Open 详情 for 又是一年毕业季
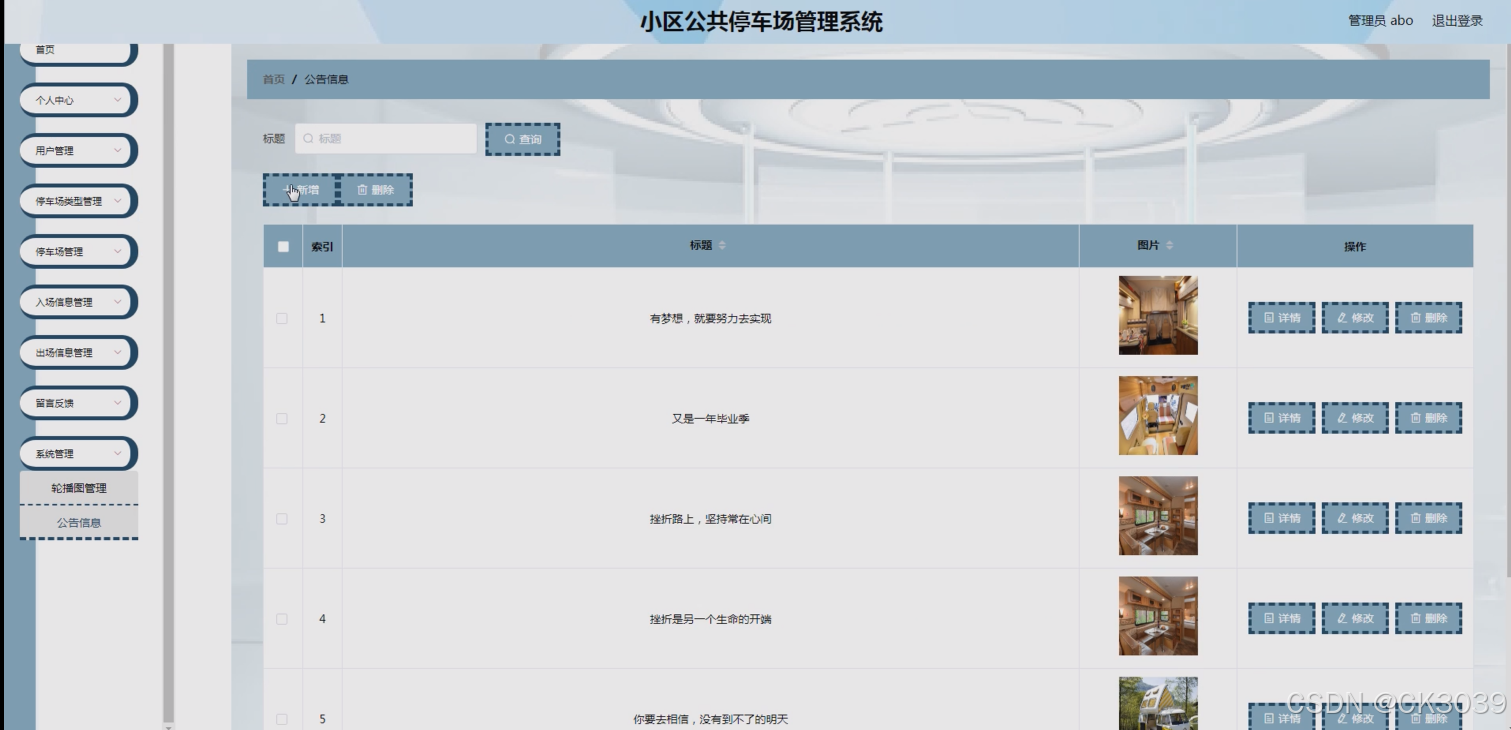 tap(1282, 418)
